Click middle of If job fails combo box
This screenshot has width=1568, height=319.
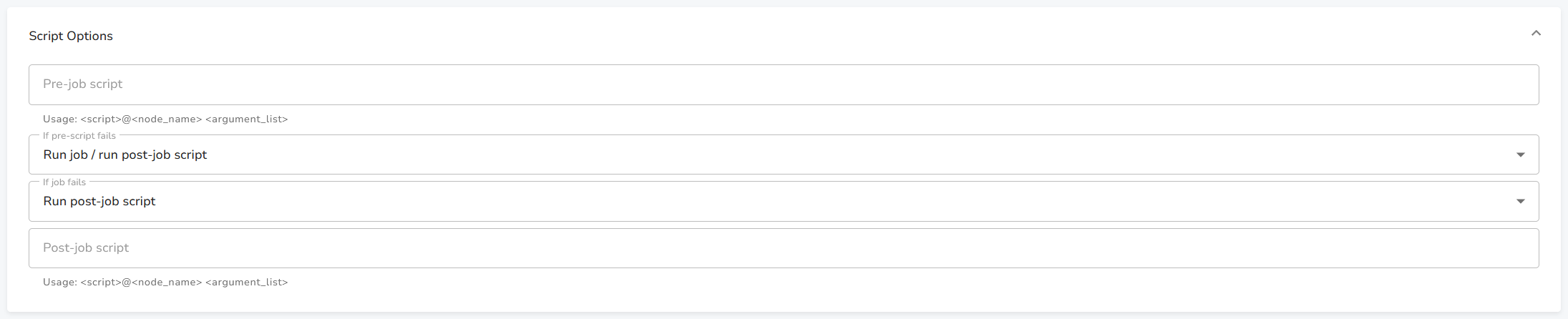(x=784, y=202)
